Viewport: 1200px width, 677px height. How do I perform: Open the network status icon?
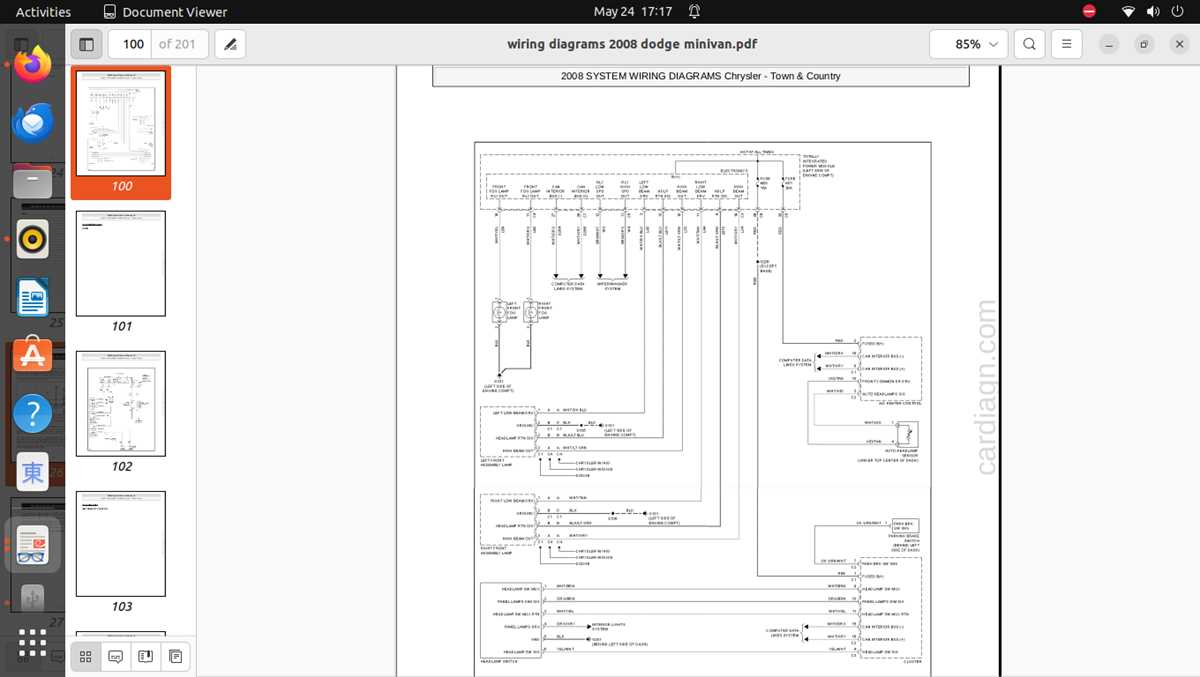click(1128, 12)
